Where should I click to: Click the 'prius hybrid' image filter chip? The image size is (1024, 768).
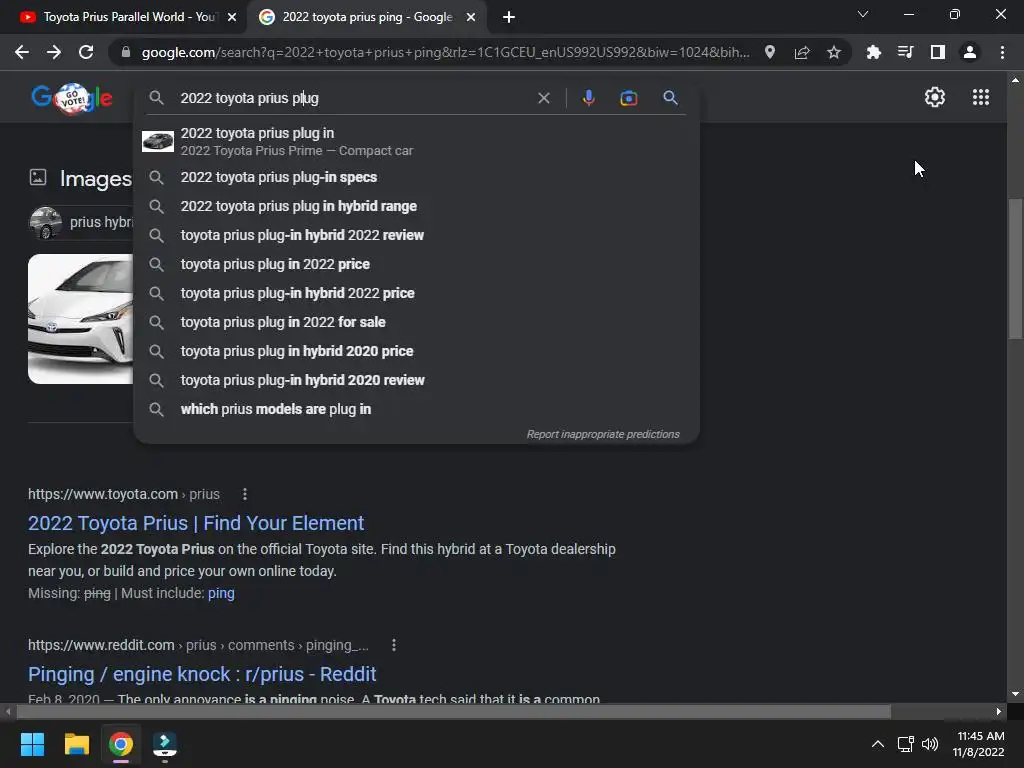click(x=82, y=222)
